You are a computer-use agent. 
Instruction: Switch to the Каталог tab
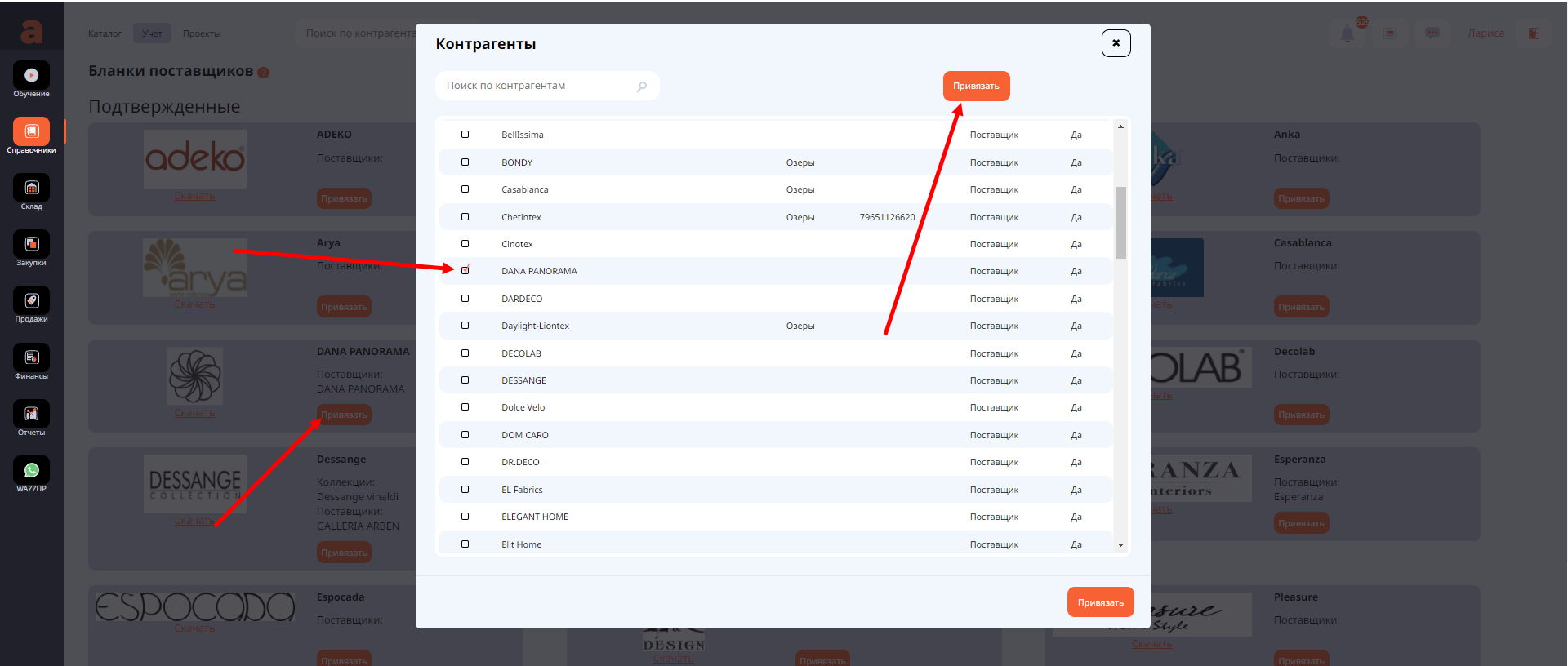pyautogui.click(x=105, y=33)
